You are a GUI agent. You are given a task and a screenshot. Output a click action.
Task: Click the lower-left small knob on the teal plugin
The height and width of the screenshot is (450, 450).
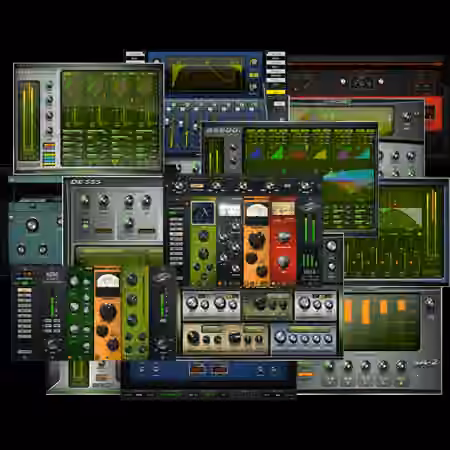[x=21, y=249]
